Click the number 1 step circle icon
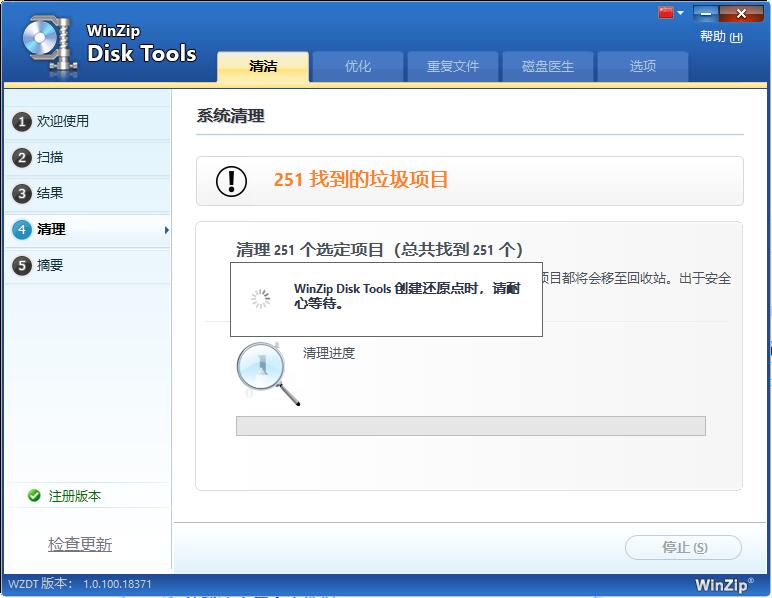772x598 pixels. coord(22,122)
